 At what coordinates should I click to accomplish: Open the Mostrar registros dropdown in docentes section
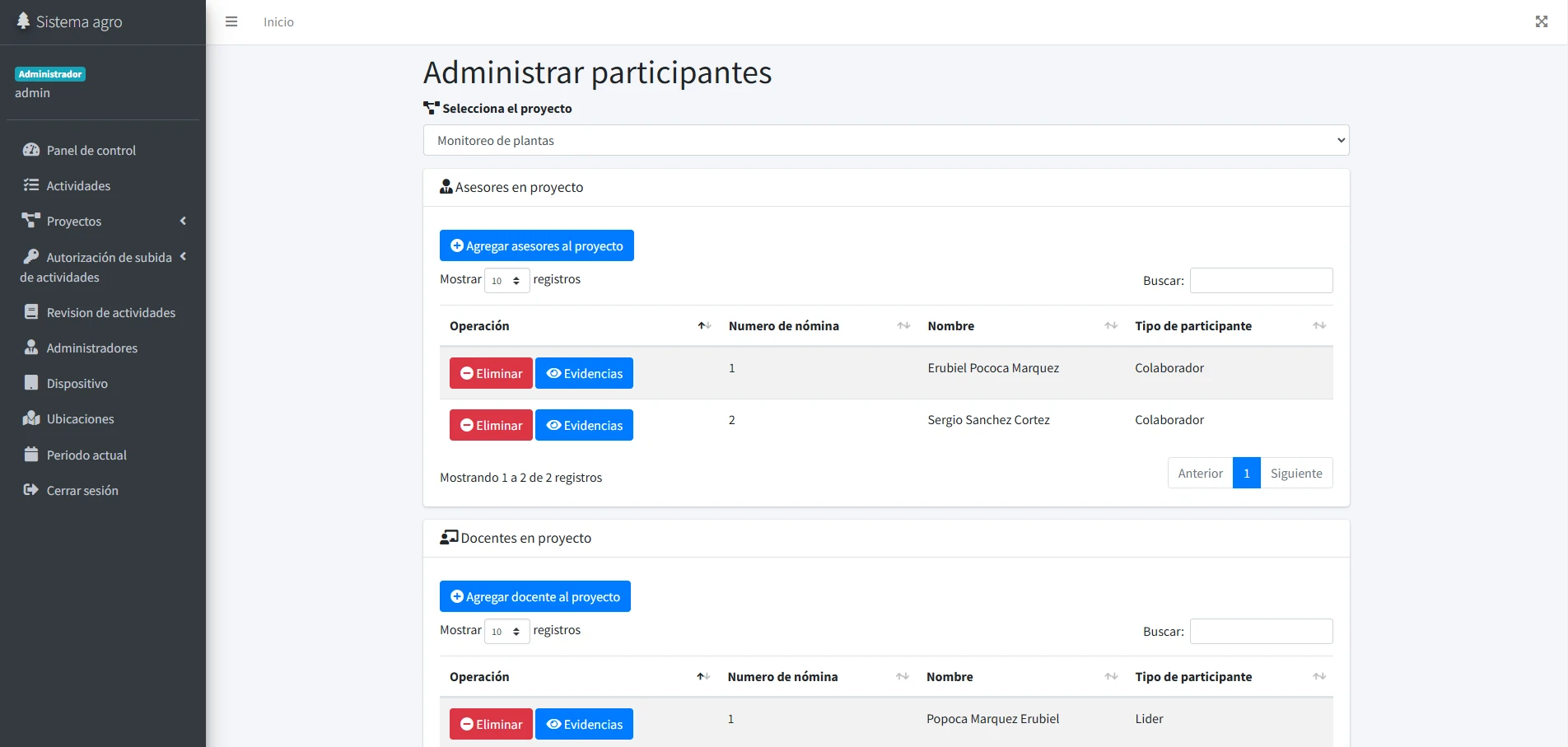pos(506,632)
